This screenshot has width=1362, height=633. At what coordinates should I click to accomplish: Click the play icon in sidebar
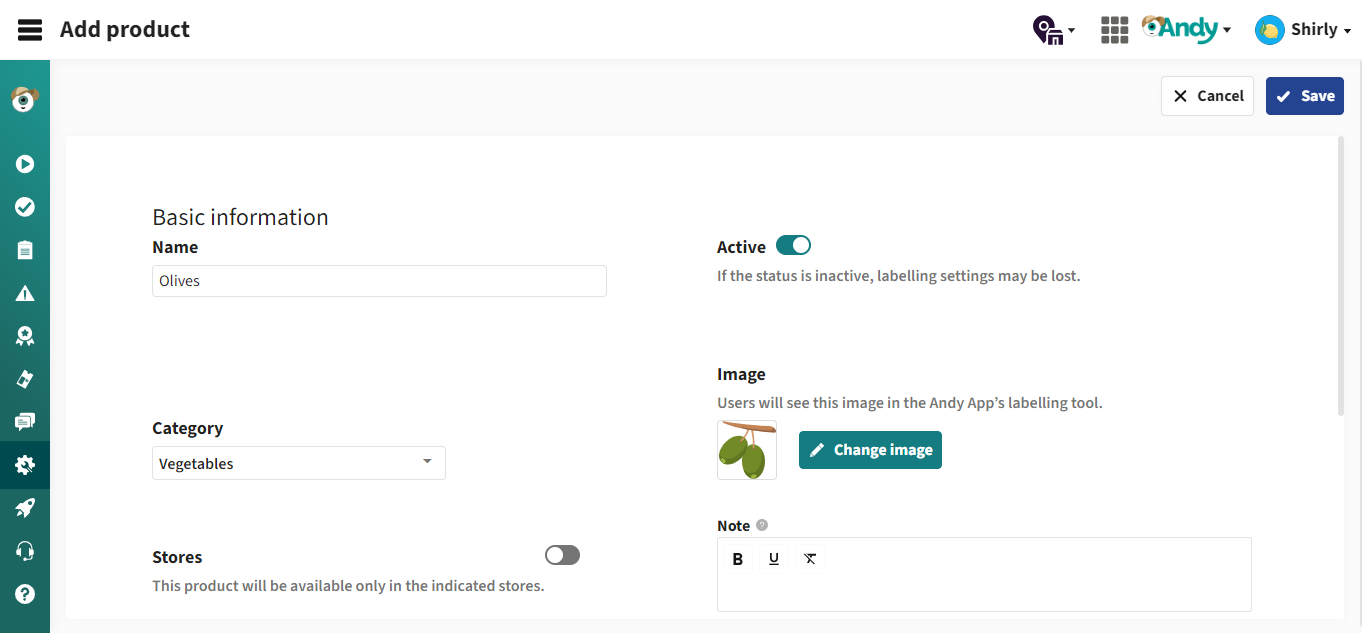tap(25, 164)
